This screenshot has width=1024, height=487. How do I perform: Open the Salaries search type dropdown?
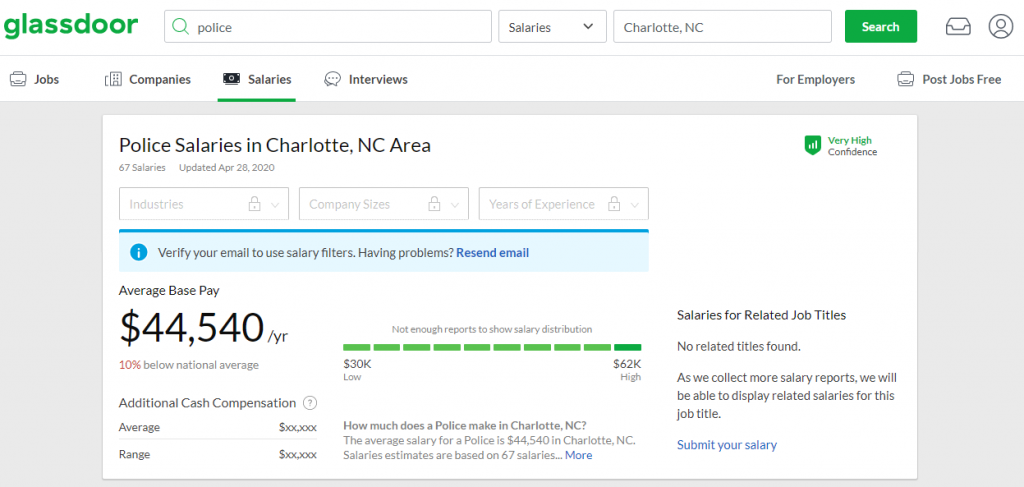[x=552, y=27]
